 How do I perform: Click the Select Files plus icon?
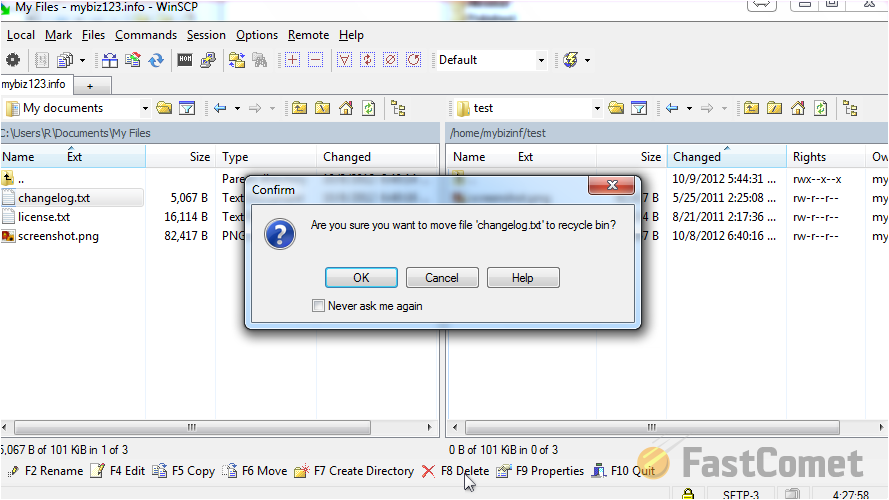(x=293, y=60)
